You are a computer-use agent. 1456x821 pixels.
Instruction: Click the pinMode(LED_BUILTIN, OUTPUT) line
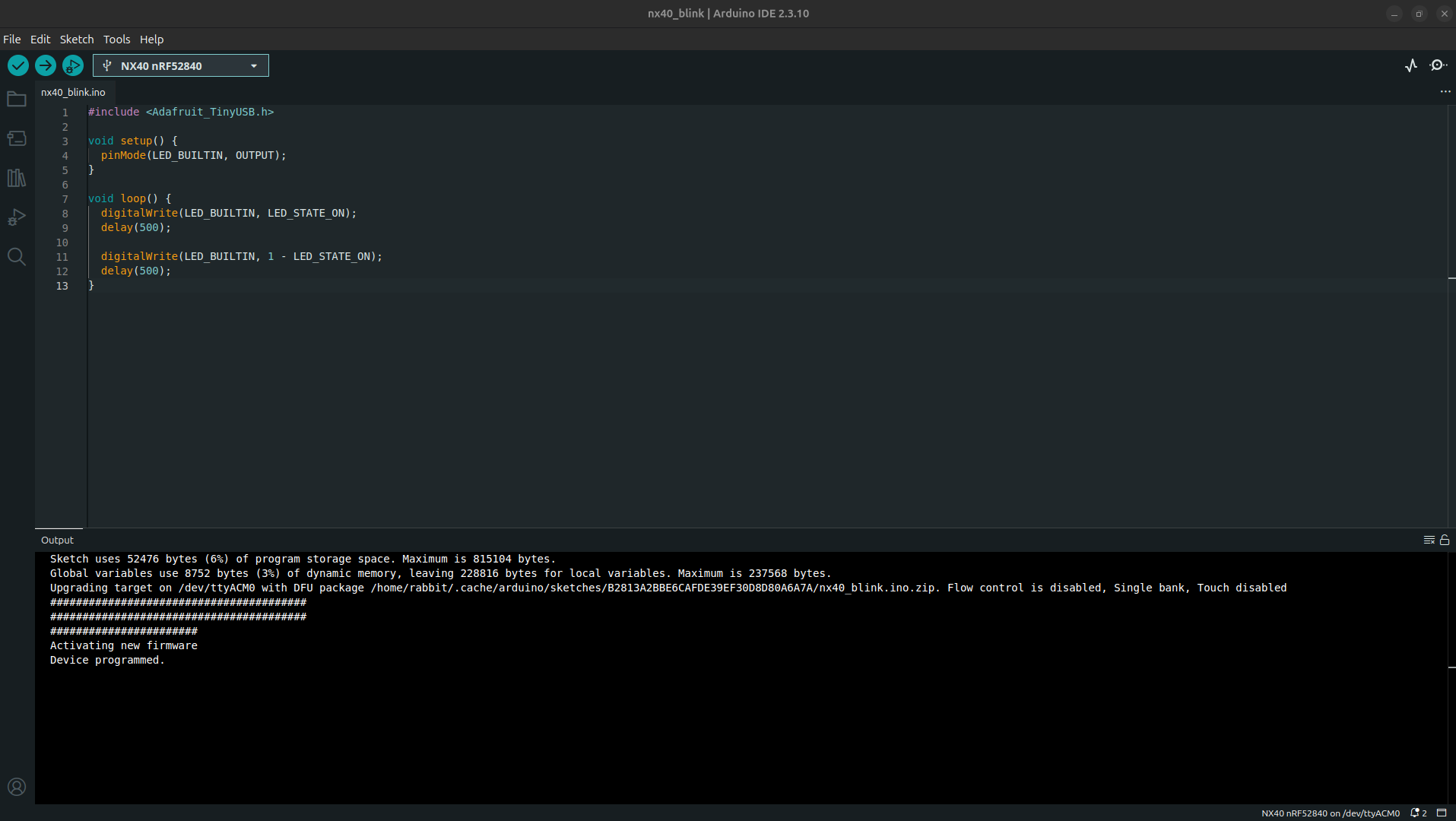click(x=194, y=155)
